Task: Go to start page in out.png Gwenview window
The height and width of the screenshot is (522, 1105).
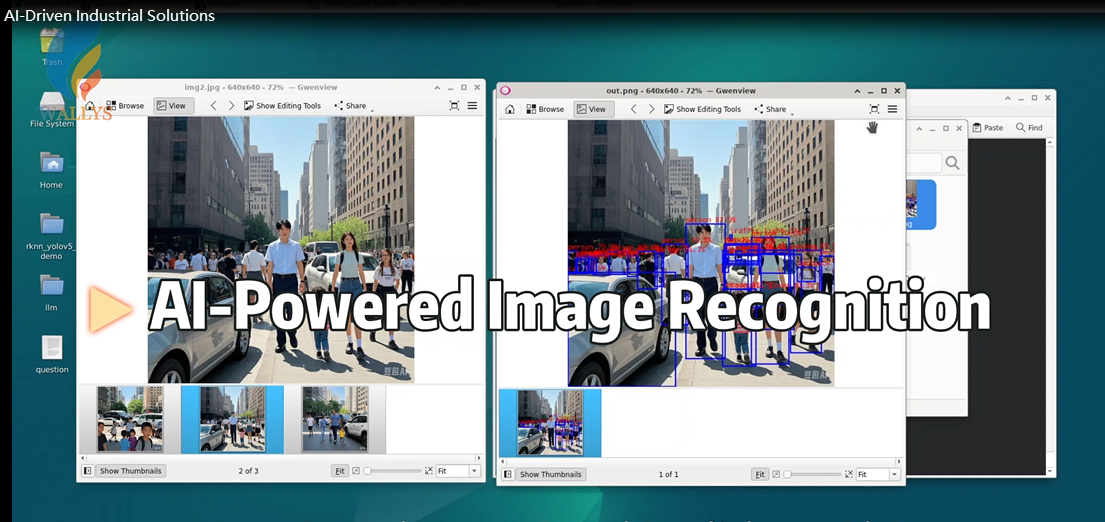Action: point(510,109)
